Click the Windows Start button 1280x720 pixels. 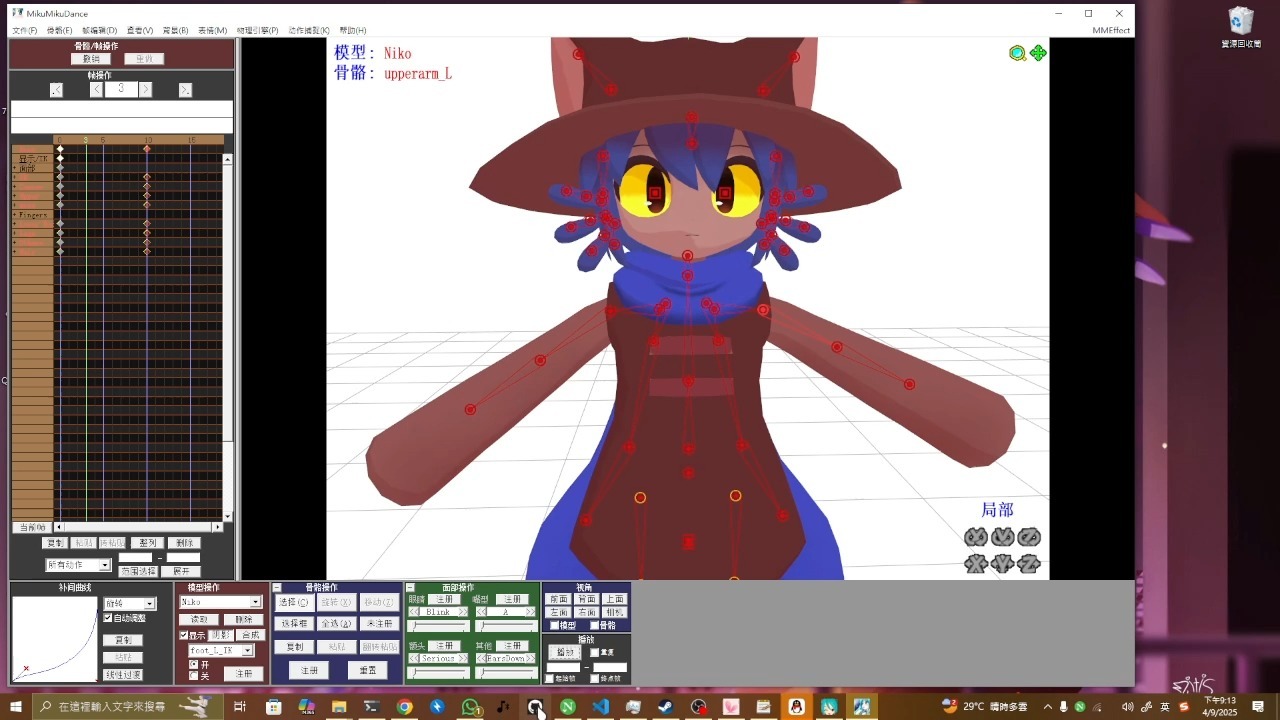click(15, 707)
